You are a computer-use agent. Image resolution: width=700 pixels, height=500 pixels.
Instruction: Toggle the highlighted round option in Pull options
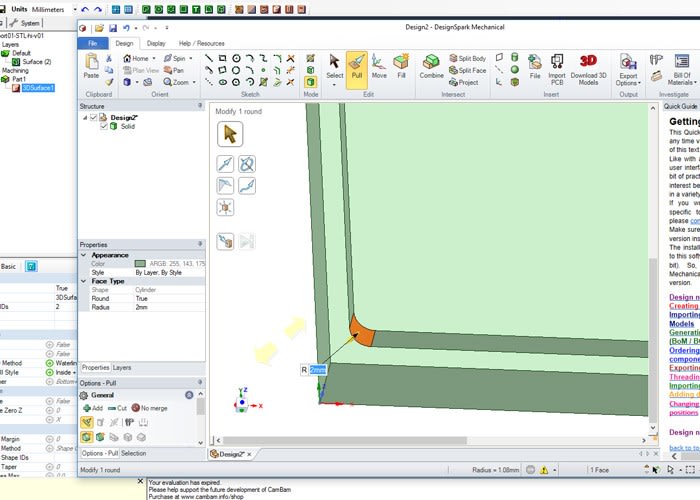(x=87, y=437)
